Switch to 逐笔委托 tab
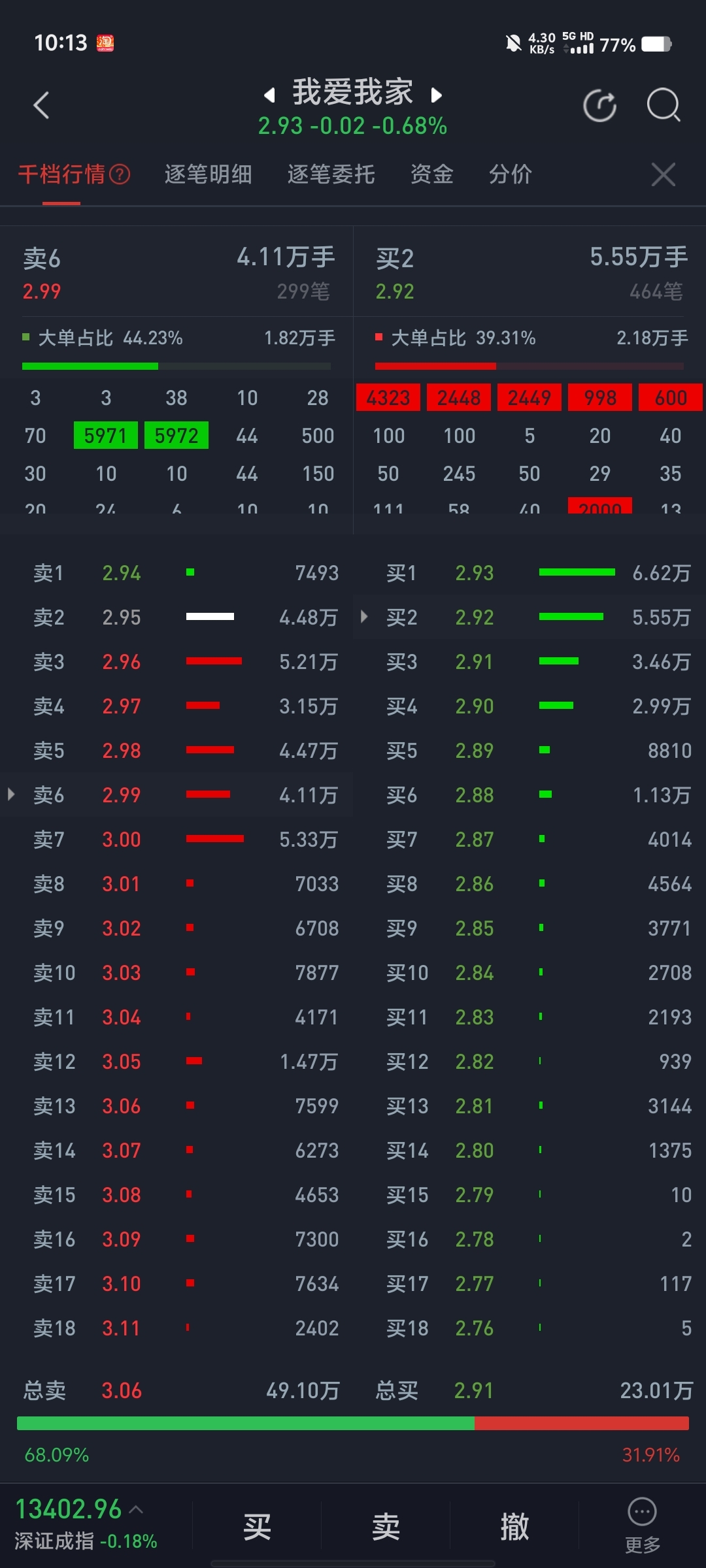Image resolution: width=706 pixels, height=1568 pixels. click(331, 174)
